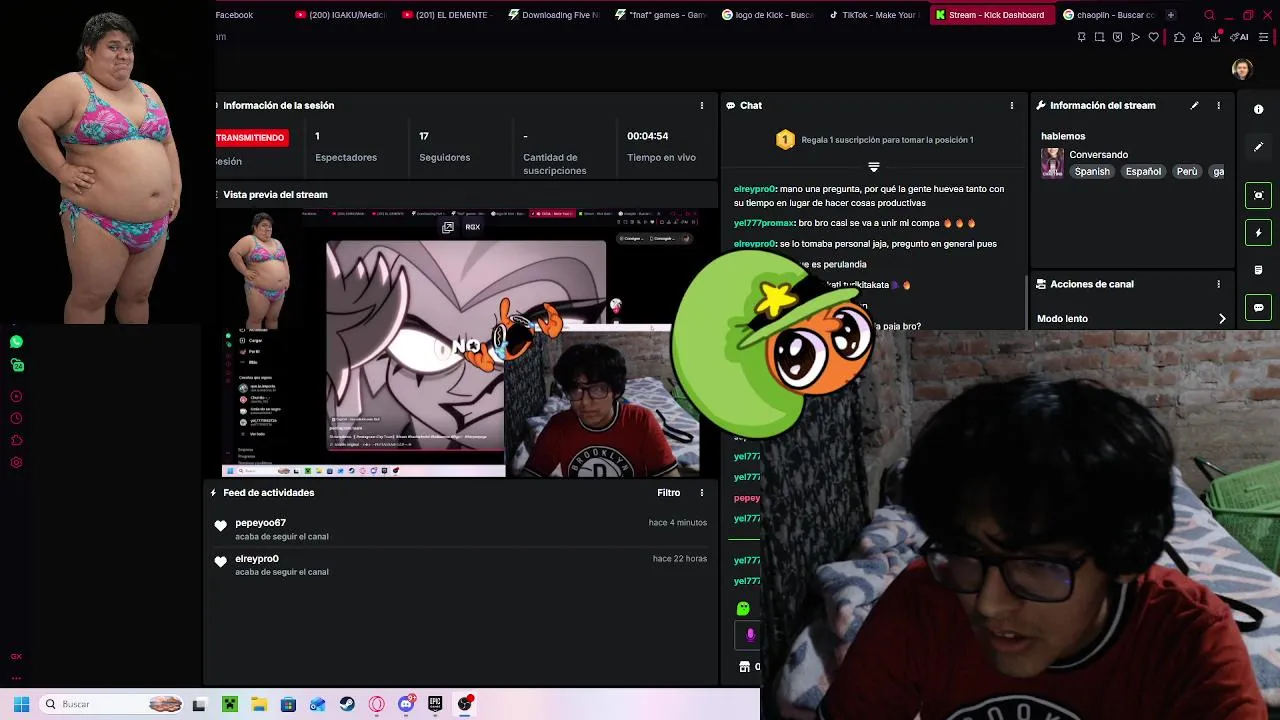Open browsing history clock icon in sidebar
1280x720 pixels.
(x=16, y=418)
